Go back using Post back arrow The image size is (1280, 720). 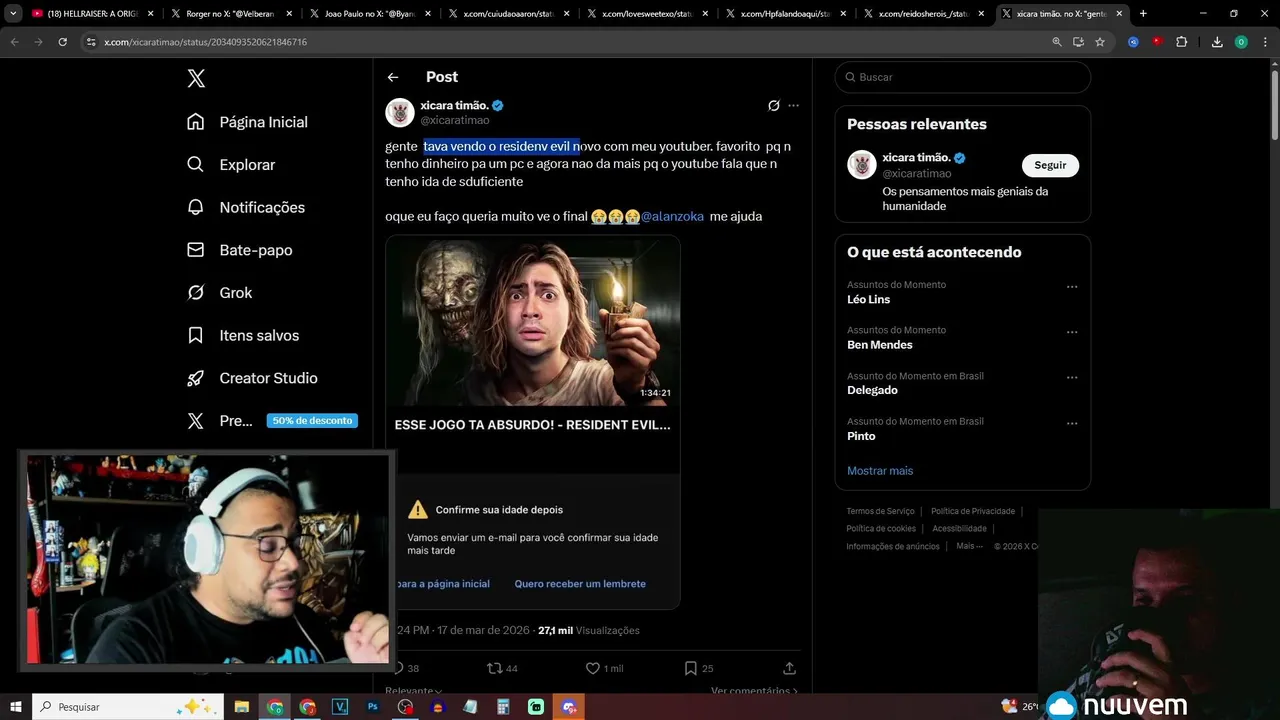[393, 77]
